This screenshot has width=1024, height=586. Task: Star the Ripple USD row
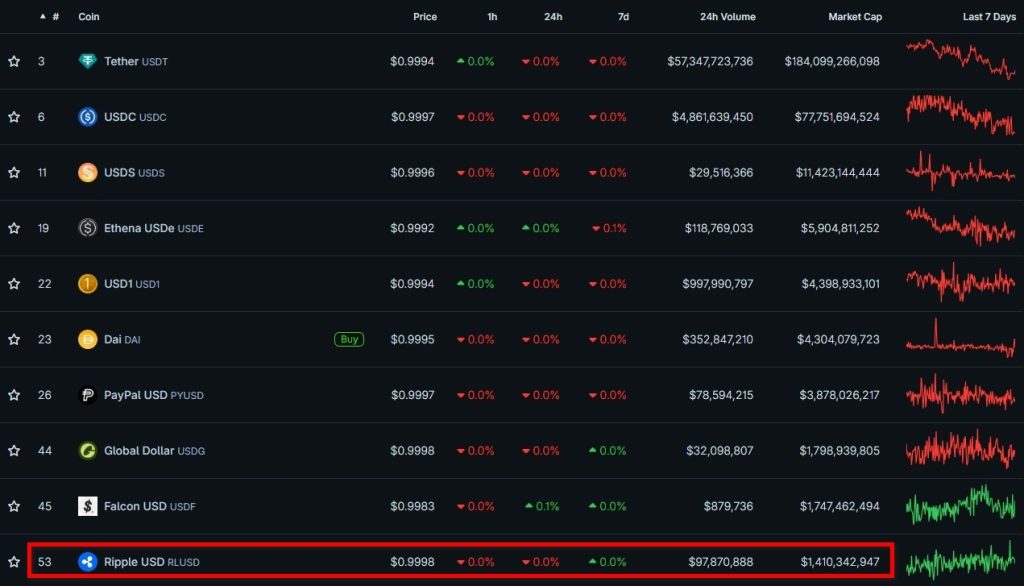click(x=14, y=562)
